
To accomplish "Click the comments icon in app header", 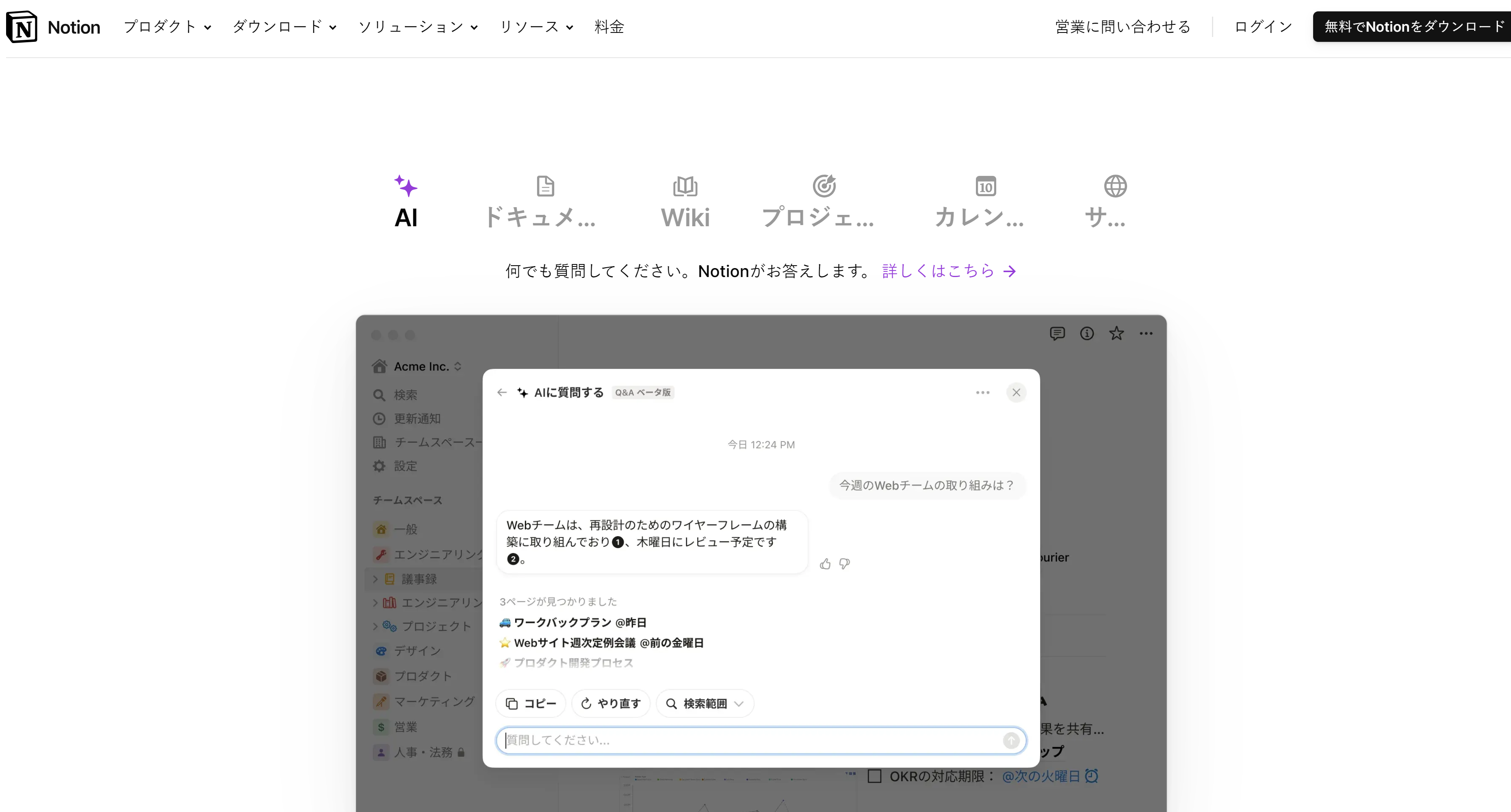I will tap(1057, 333).
